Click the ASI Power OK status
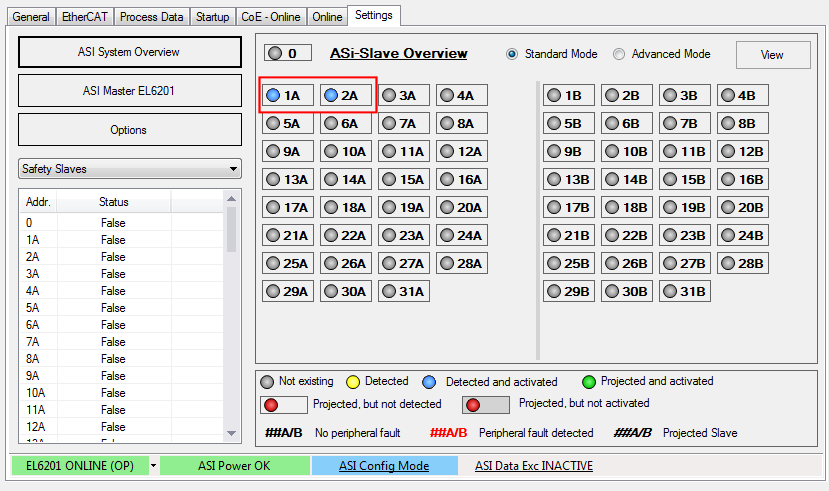829x491 pixels. coord(234,466)
